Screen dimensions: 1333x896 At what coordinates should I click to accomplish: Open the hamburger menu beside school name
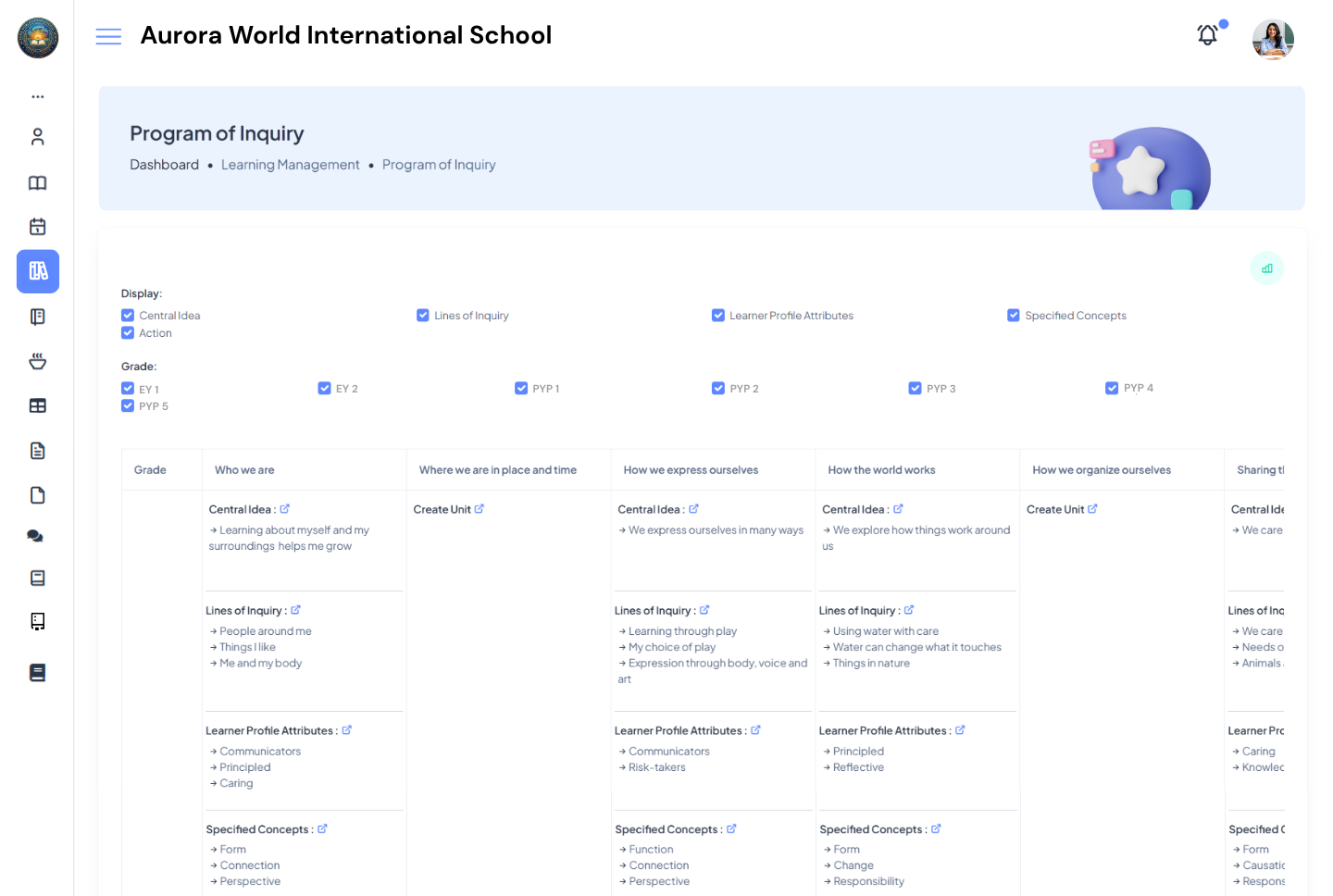pyautogui.click(x=108, y=35)
